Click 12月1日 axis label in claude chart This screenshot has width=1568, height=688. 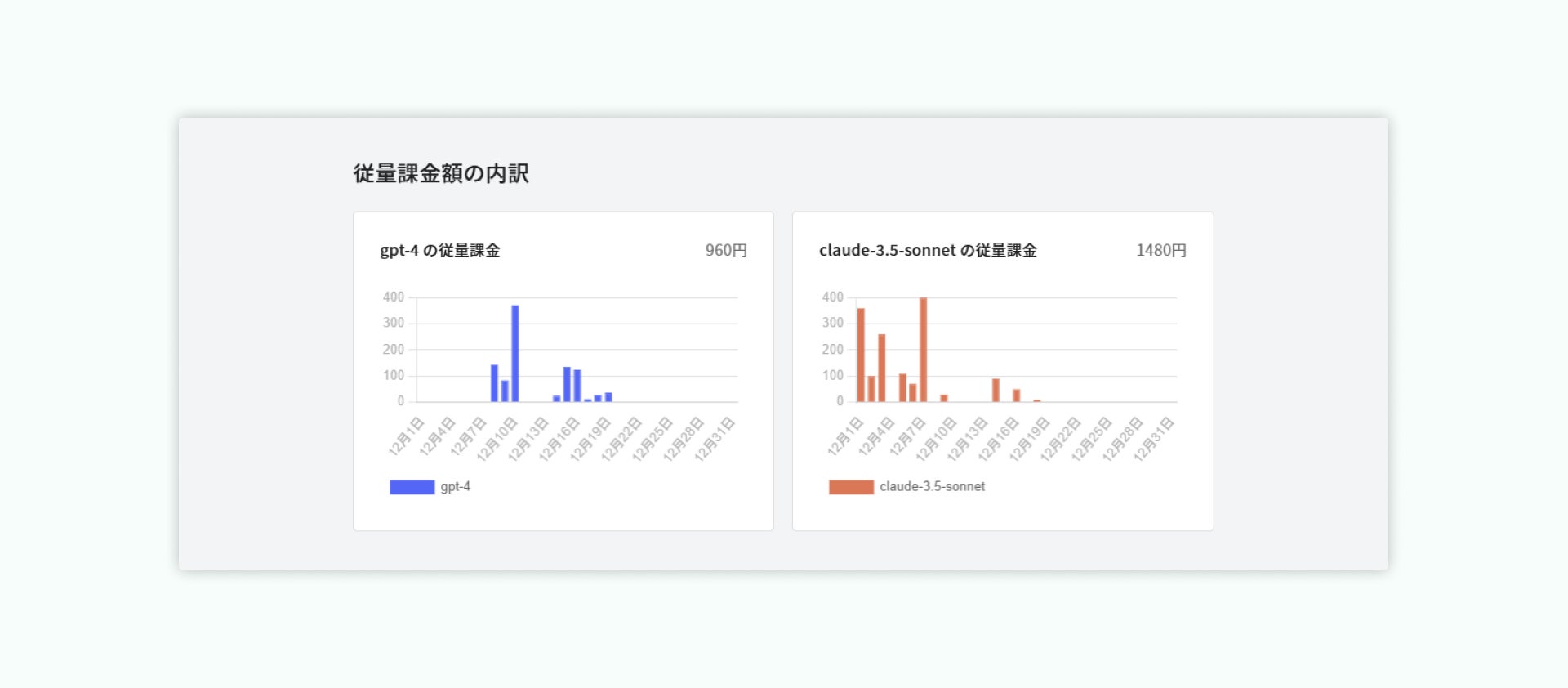coord(846,436)
